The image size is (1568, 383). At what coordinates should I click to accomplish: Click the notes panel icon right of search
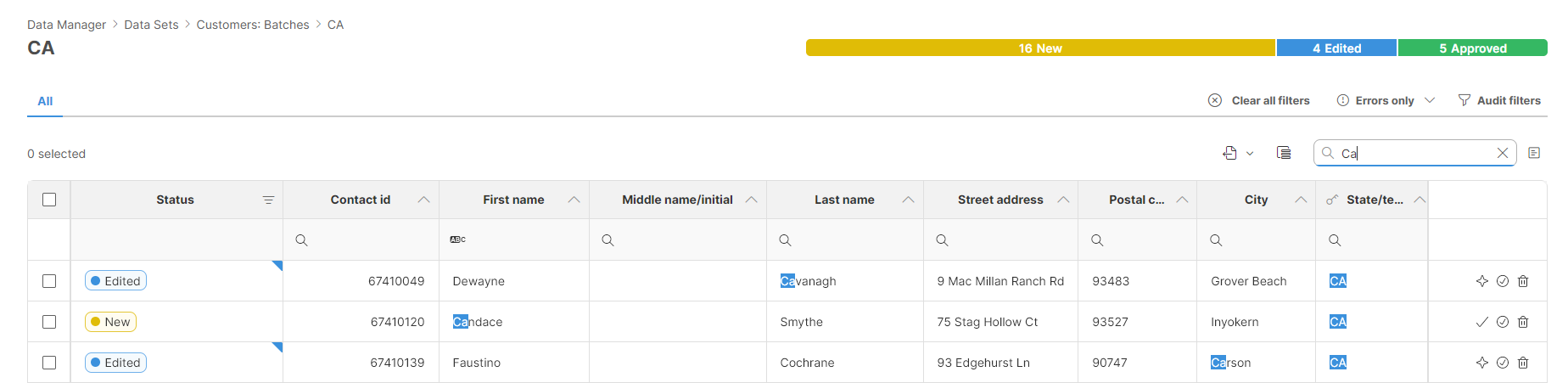click(1533, 153)
